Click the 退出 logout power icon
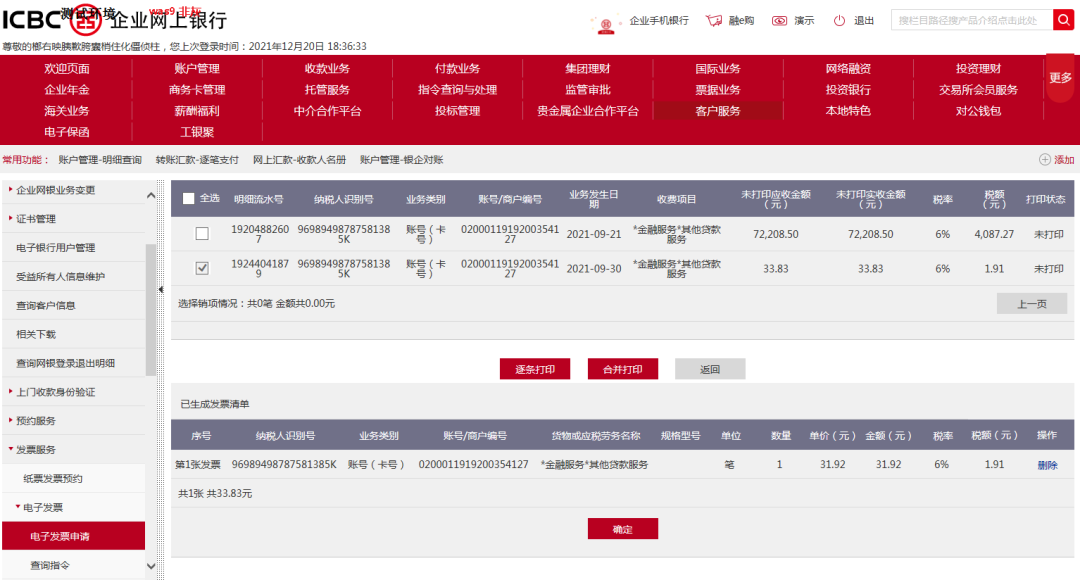Screen dimensions: 1080x580 coord(841,19)
